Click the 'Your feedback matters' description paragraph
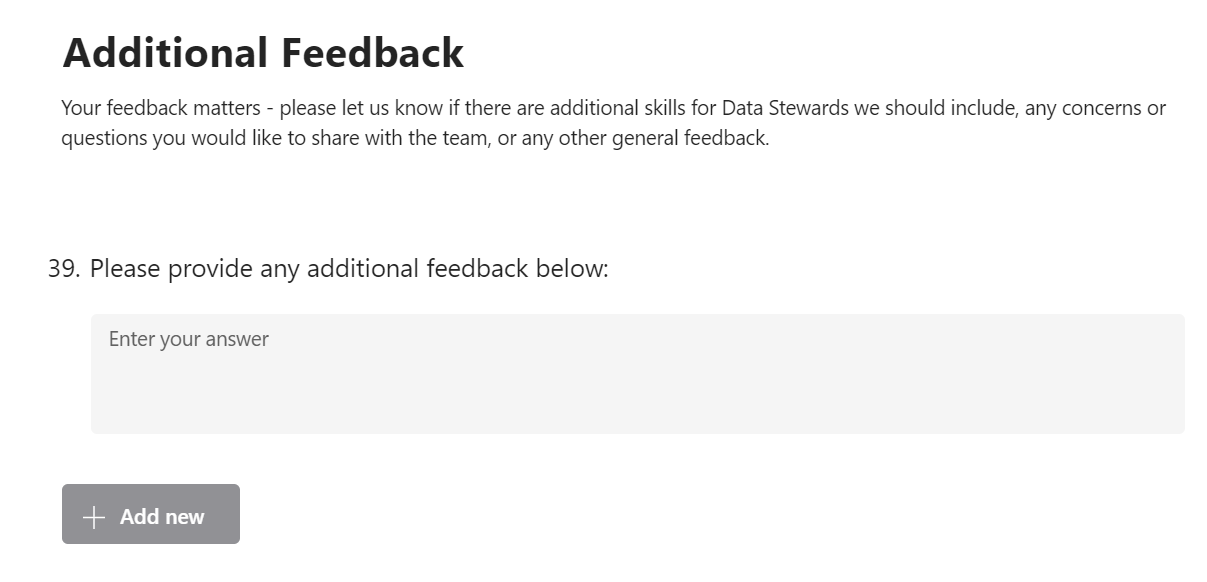 [x=613, y=123]
